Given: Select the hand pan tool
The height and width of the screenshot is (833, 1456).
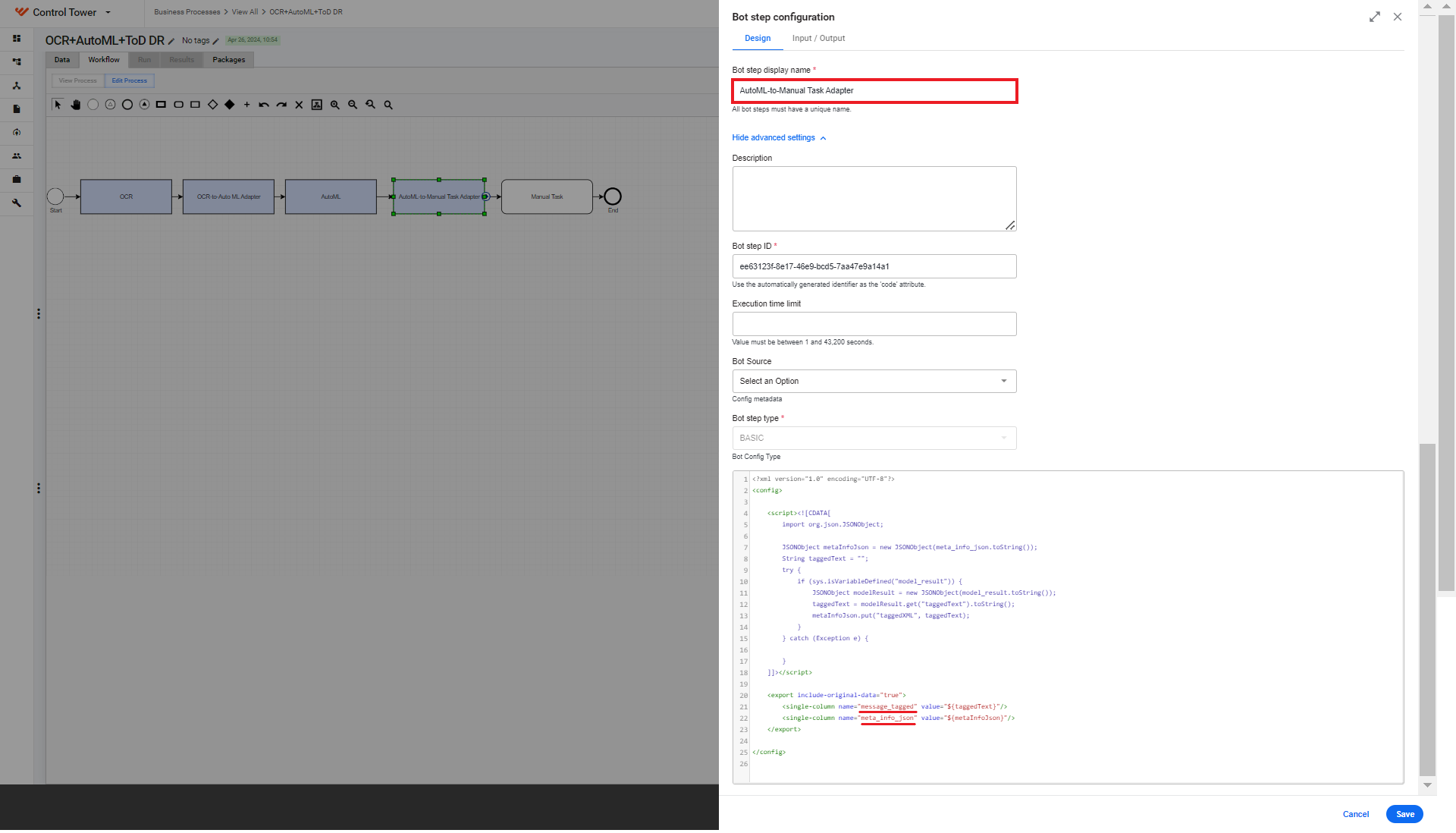Looking at the screenshot, I should 76,105.
